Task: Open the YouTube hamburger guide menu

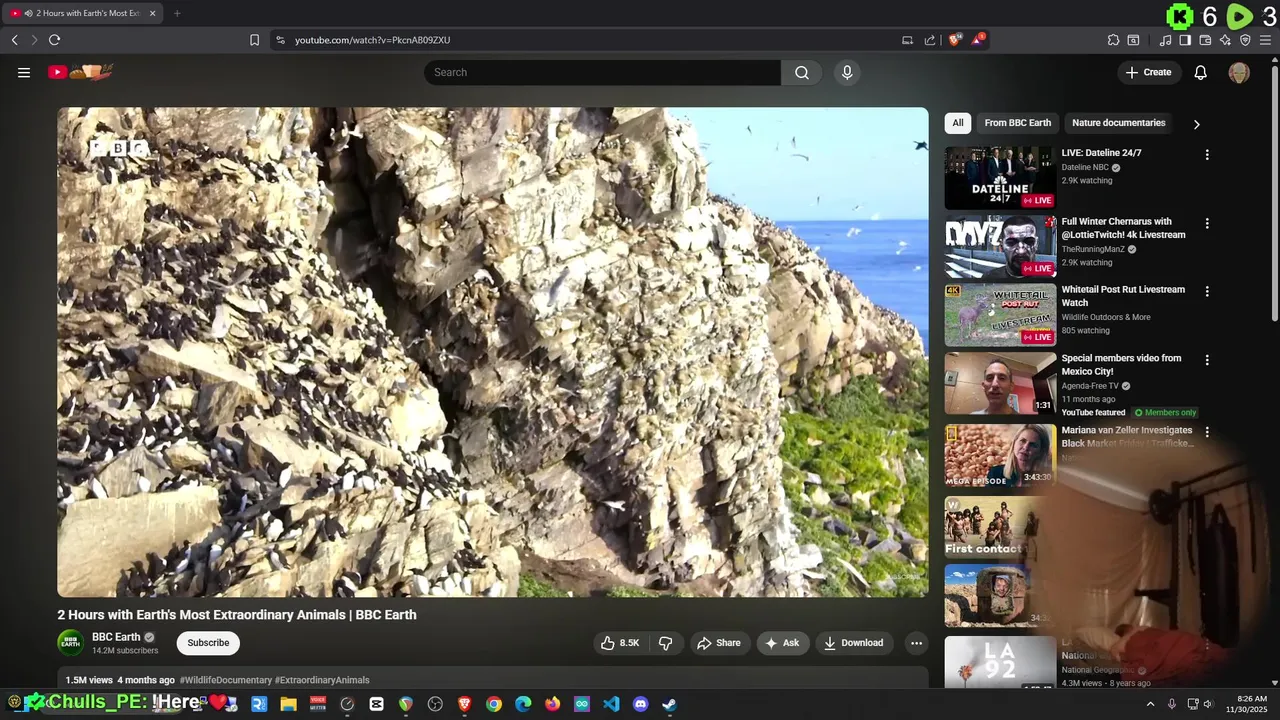Action: (24, 72)
